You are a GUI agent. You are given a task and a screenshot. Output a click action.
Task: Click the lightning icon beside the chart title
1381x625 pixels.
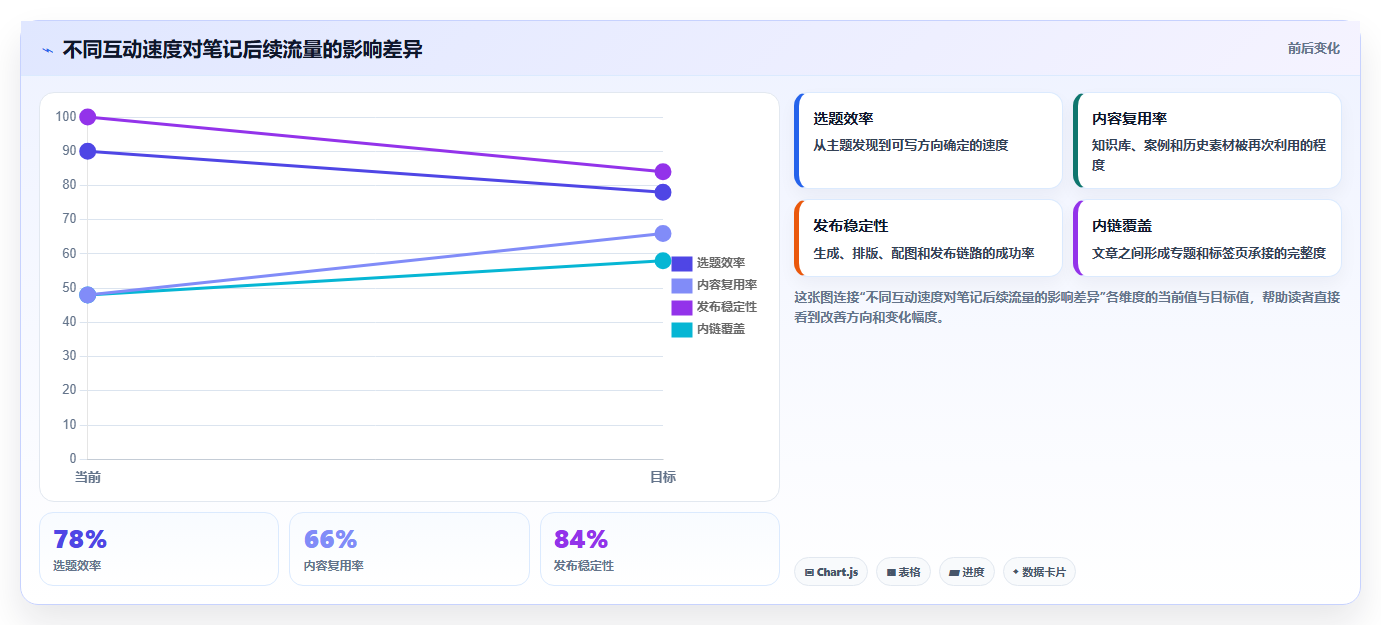[47, 50]
